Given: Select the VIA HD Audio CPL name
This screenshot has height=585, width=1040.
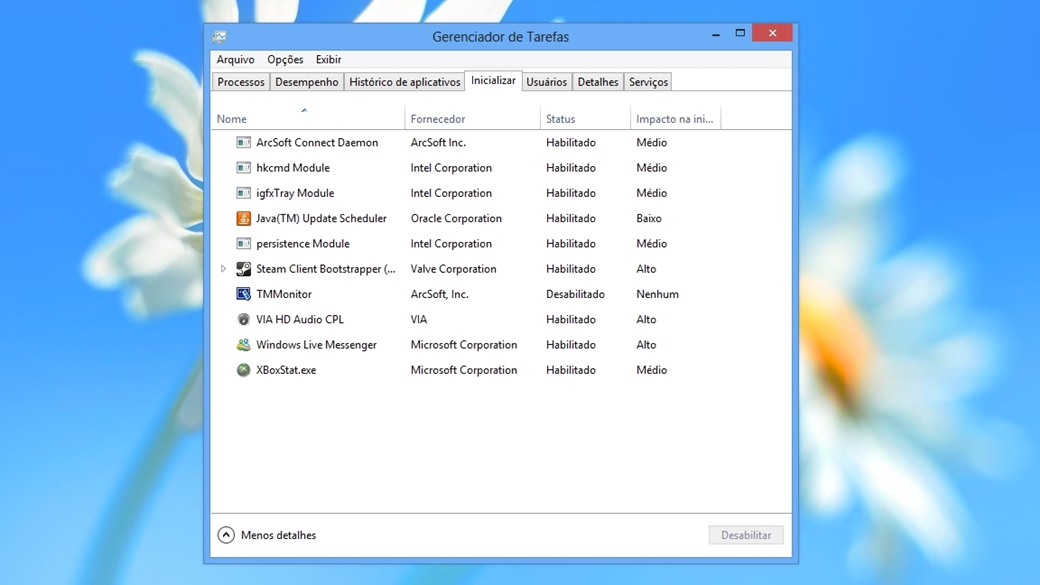Looking at the screenshot, I should (300, 319).
